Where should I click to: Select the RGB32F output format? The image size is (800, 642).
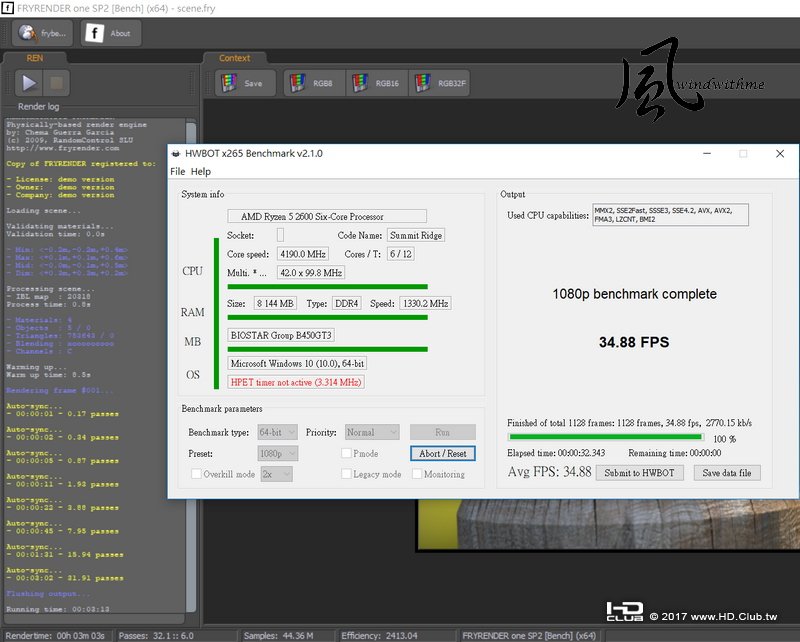tap(439, 83)
